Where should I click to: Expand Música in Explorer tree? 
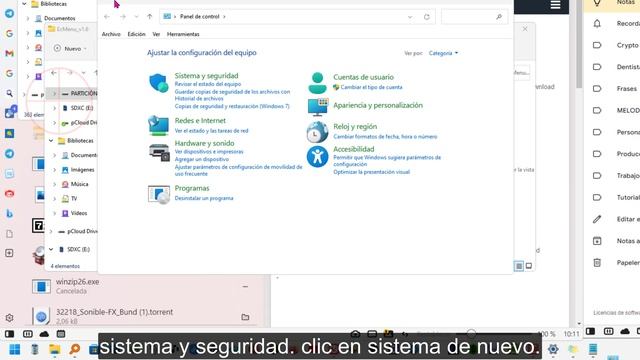[54, 184]
